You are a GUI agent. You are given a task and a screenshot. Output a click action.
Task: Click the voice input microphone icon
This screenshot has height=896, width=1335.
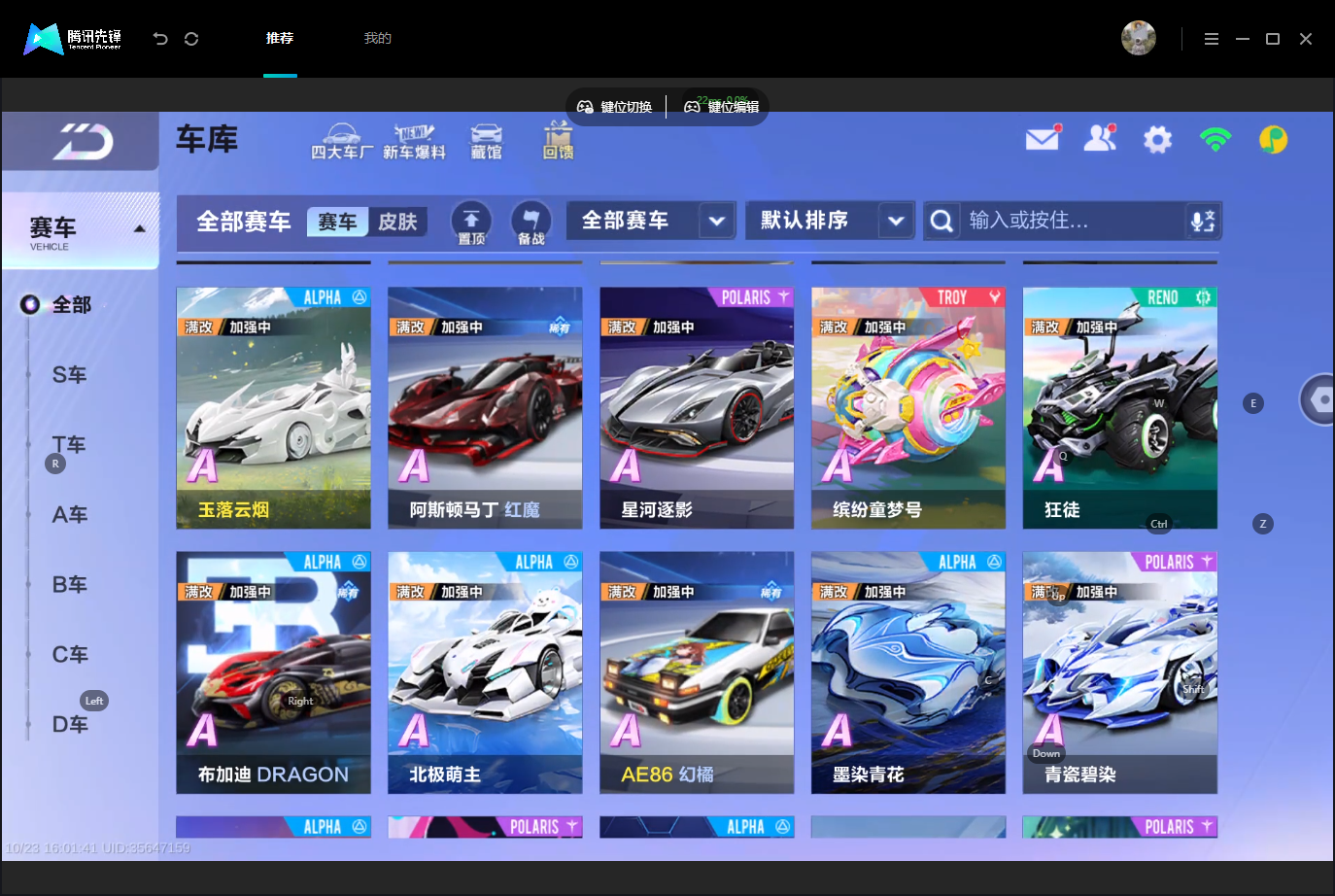point(1203,222)
